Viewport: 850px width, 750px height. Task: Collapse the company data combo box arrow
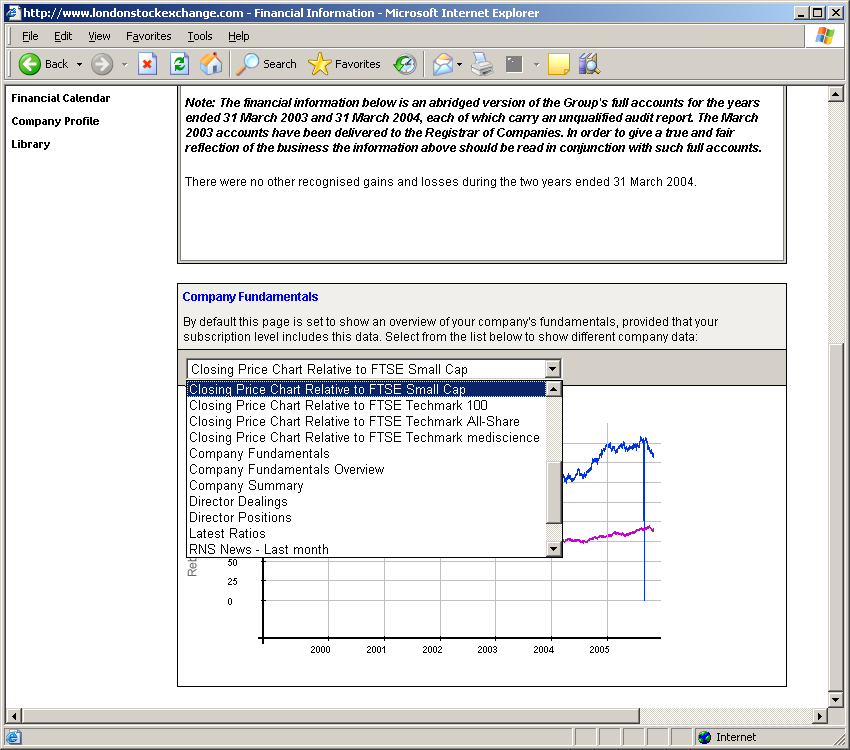[x=552, y=369]
